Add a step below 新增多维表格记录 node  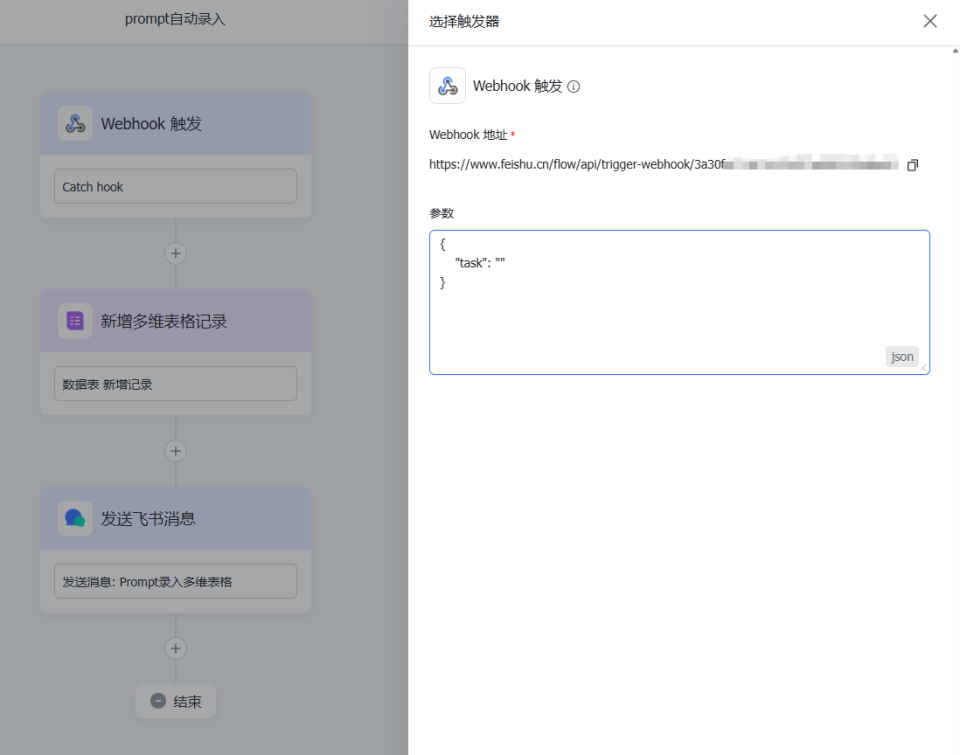point(176,451)
